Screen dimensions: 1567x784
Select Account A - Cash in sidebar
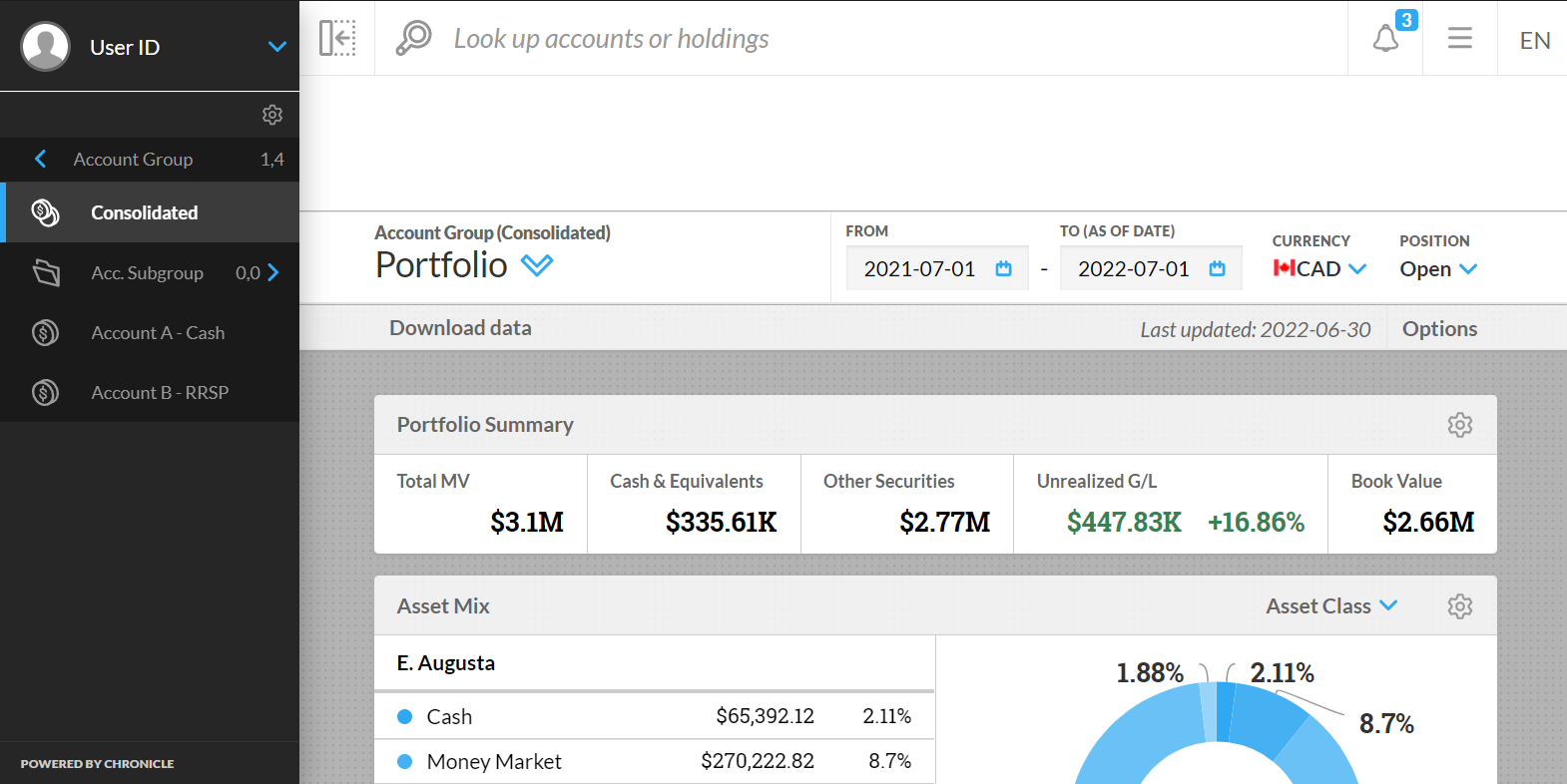pyautogui.click(x=158, y=333)
